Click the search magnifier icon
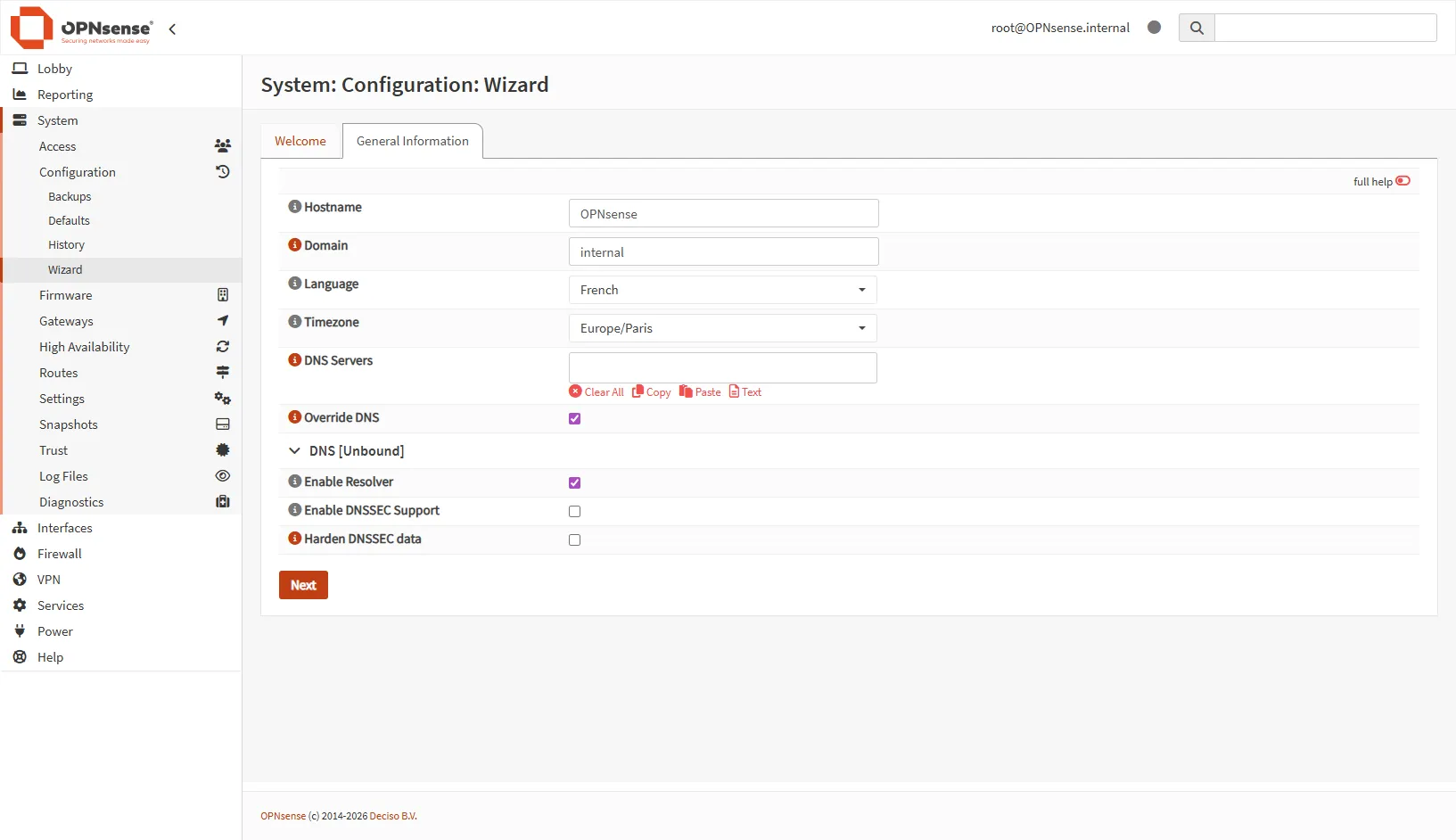 coord(1197,28)
